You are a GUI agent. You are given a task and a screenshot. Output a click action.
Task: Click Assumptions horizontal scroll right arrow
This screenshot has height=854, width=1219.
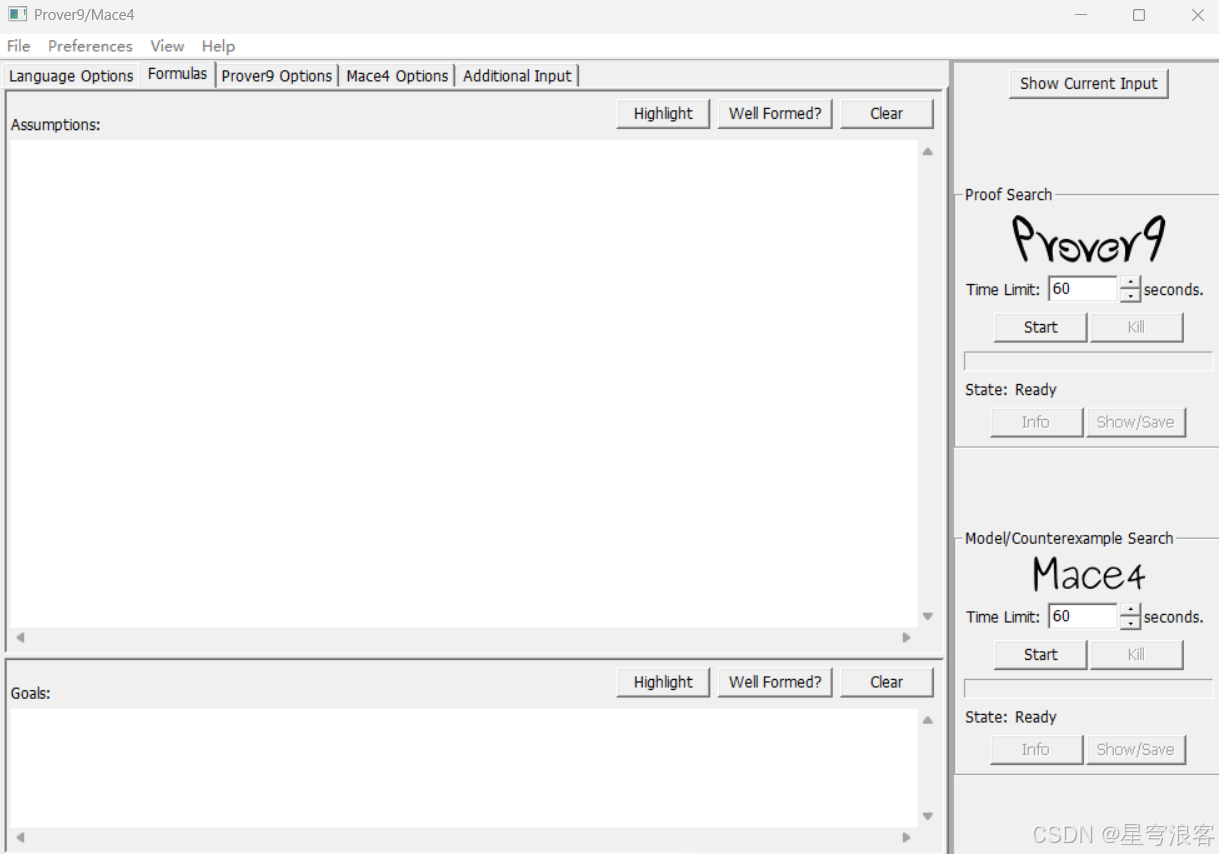tap(907, 638)
